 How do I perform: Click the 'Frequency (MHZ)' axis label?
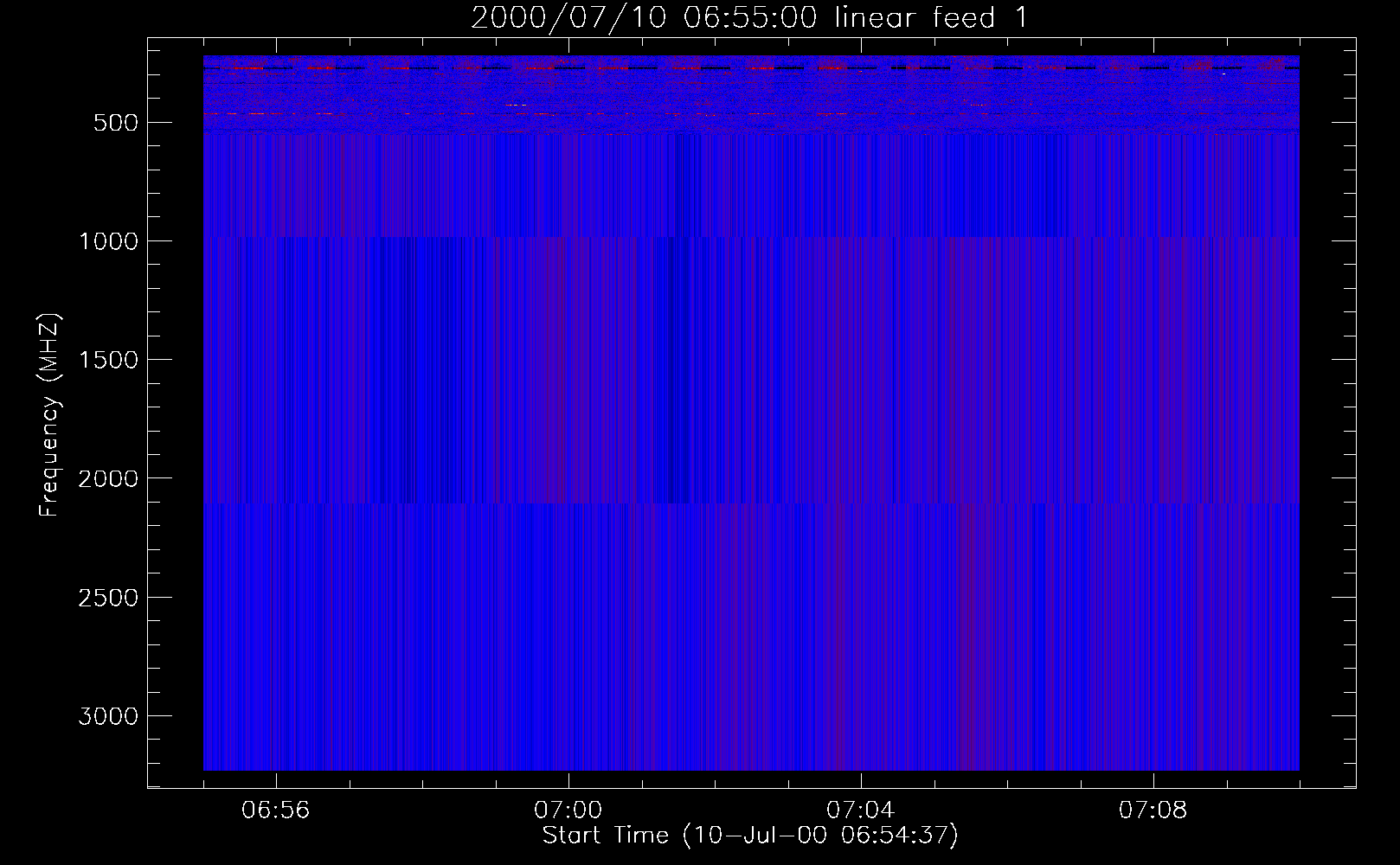click(x=49, y=415)
